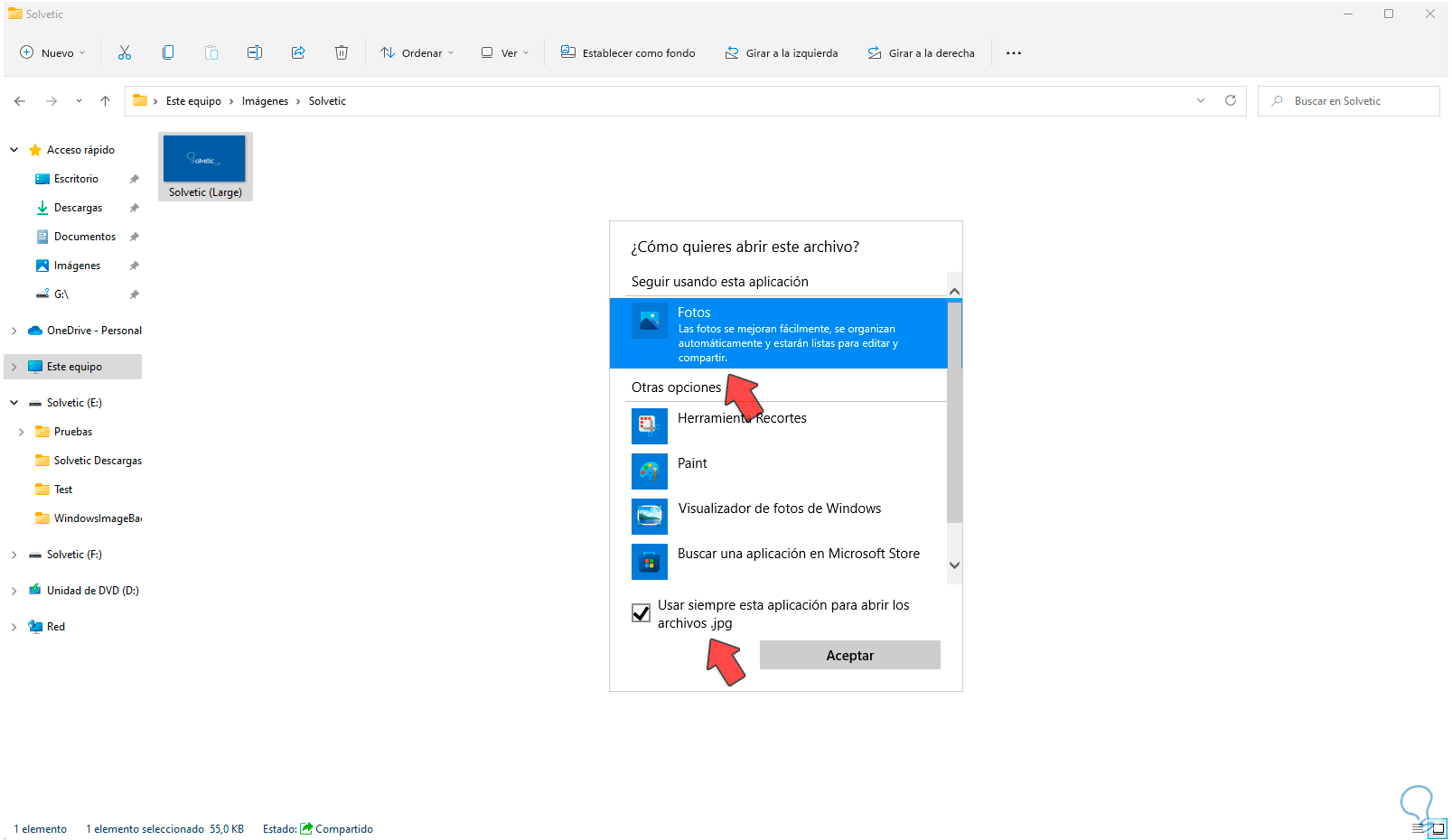Click the Paste clipboard icon
This screenshot has height=840, width=1452.
pos(211,53)
